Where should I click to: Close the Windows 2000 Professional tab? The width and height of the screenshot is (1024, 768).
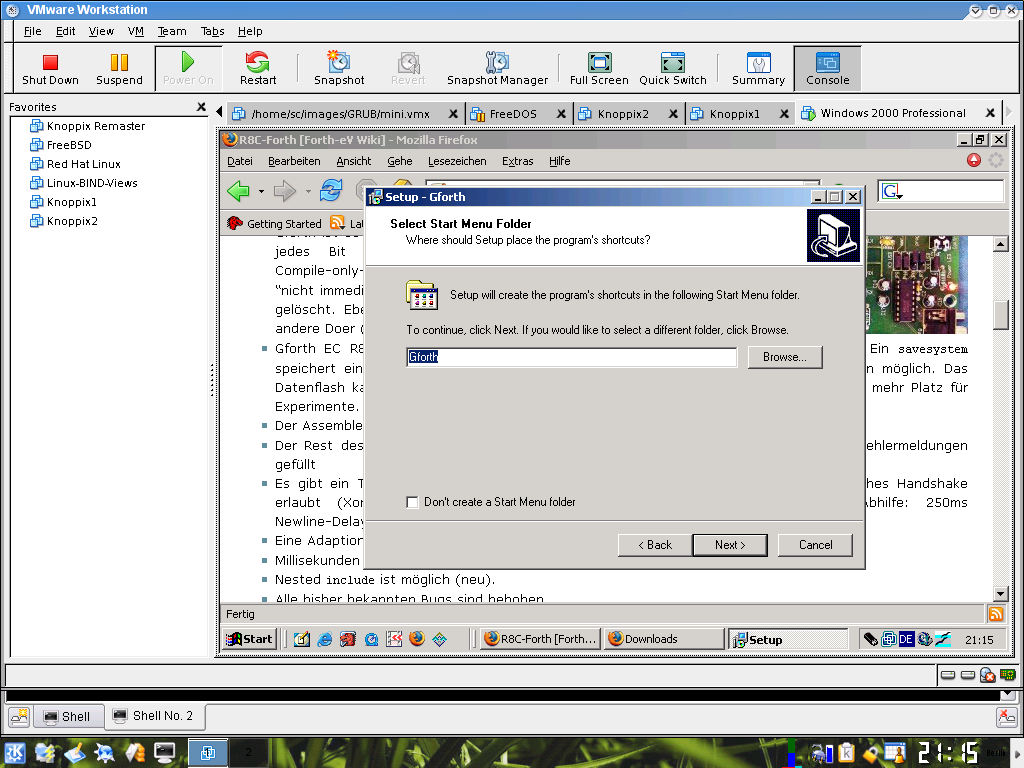[x=990, y=113]
